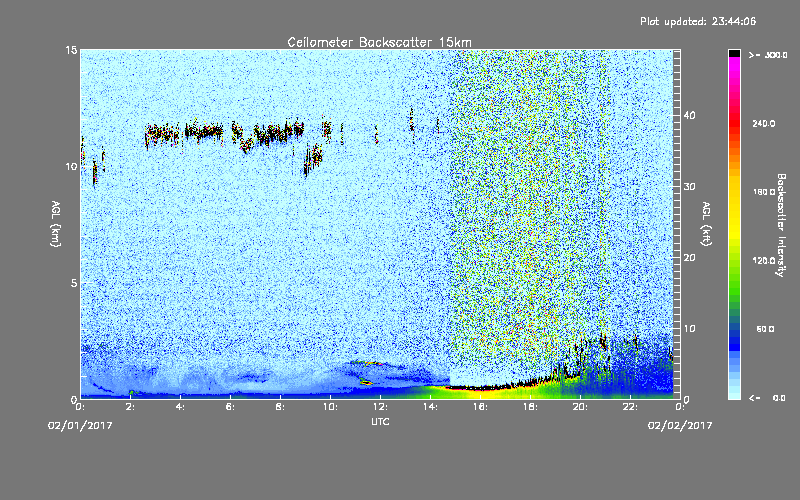This screenshot has width=800, height=500.
Task: Click the colorbar value 180.0
Action: (x=764, y=192)
